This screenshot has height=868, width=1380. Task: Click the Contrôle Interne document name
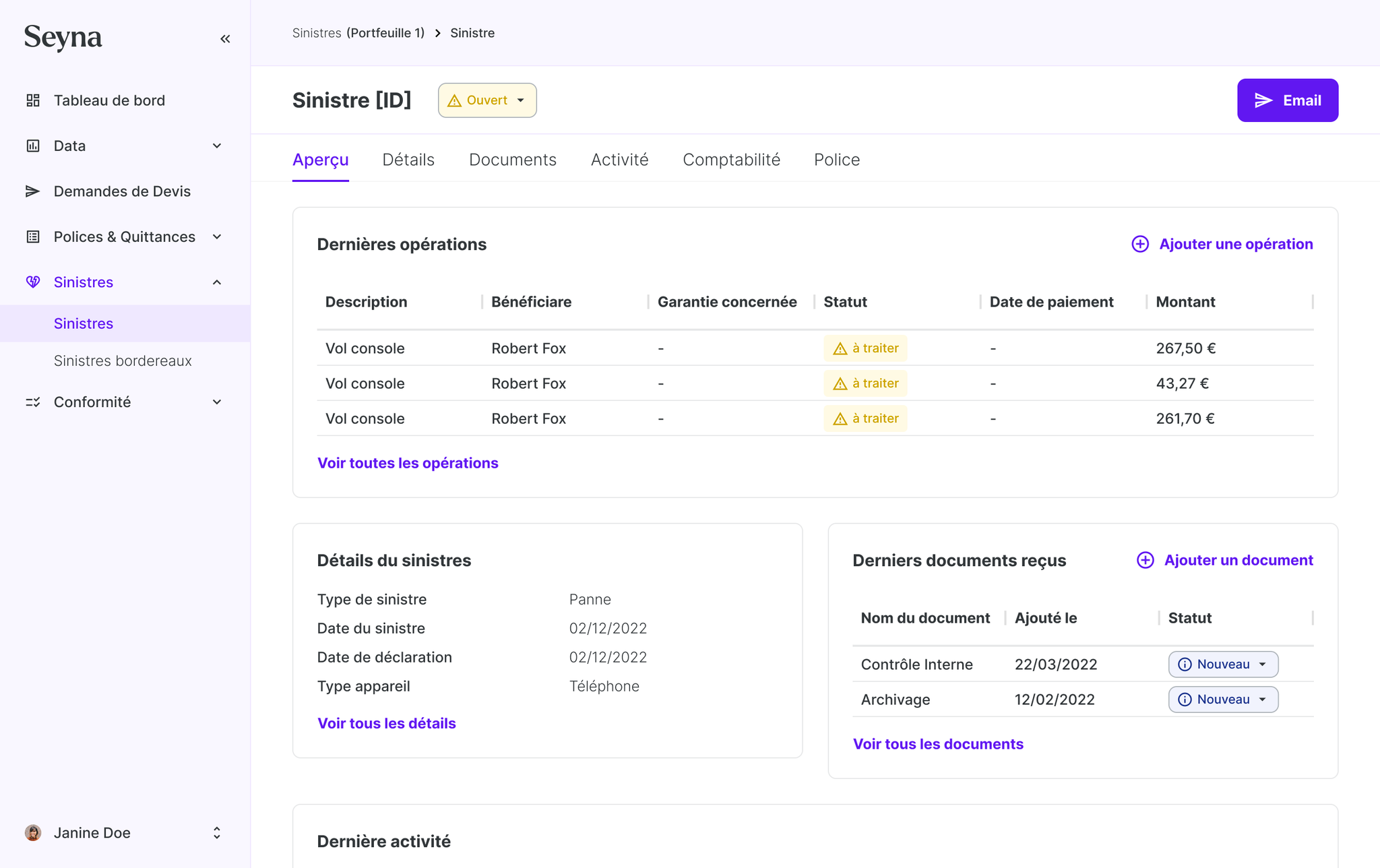coord(917,664)
